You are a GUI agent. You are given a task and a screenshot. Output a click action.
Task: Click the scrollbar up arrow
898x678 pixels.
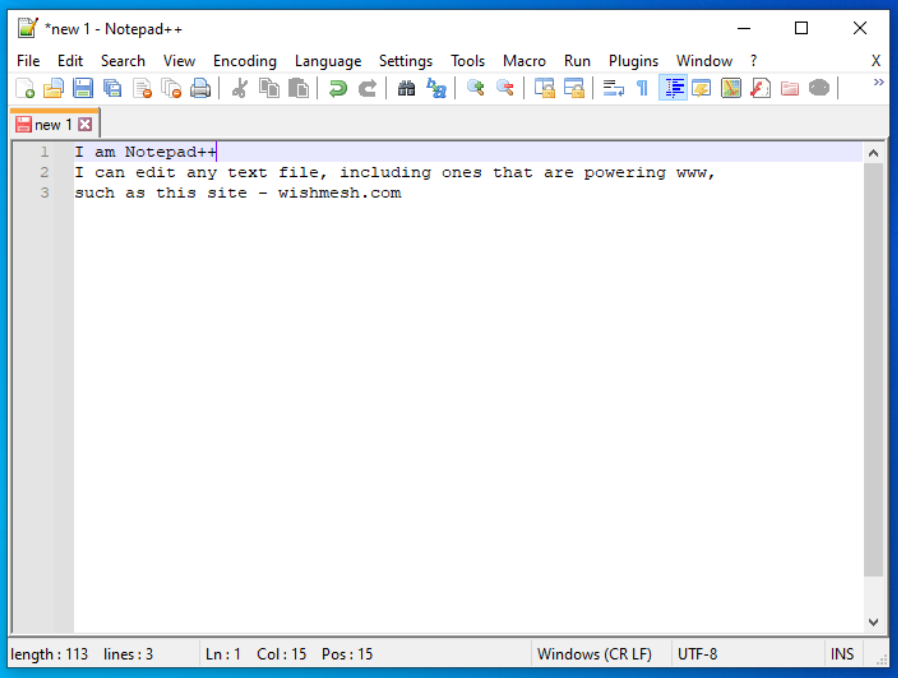(873, 153)
